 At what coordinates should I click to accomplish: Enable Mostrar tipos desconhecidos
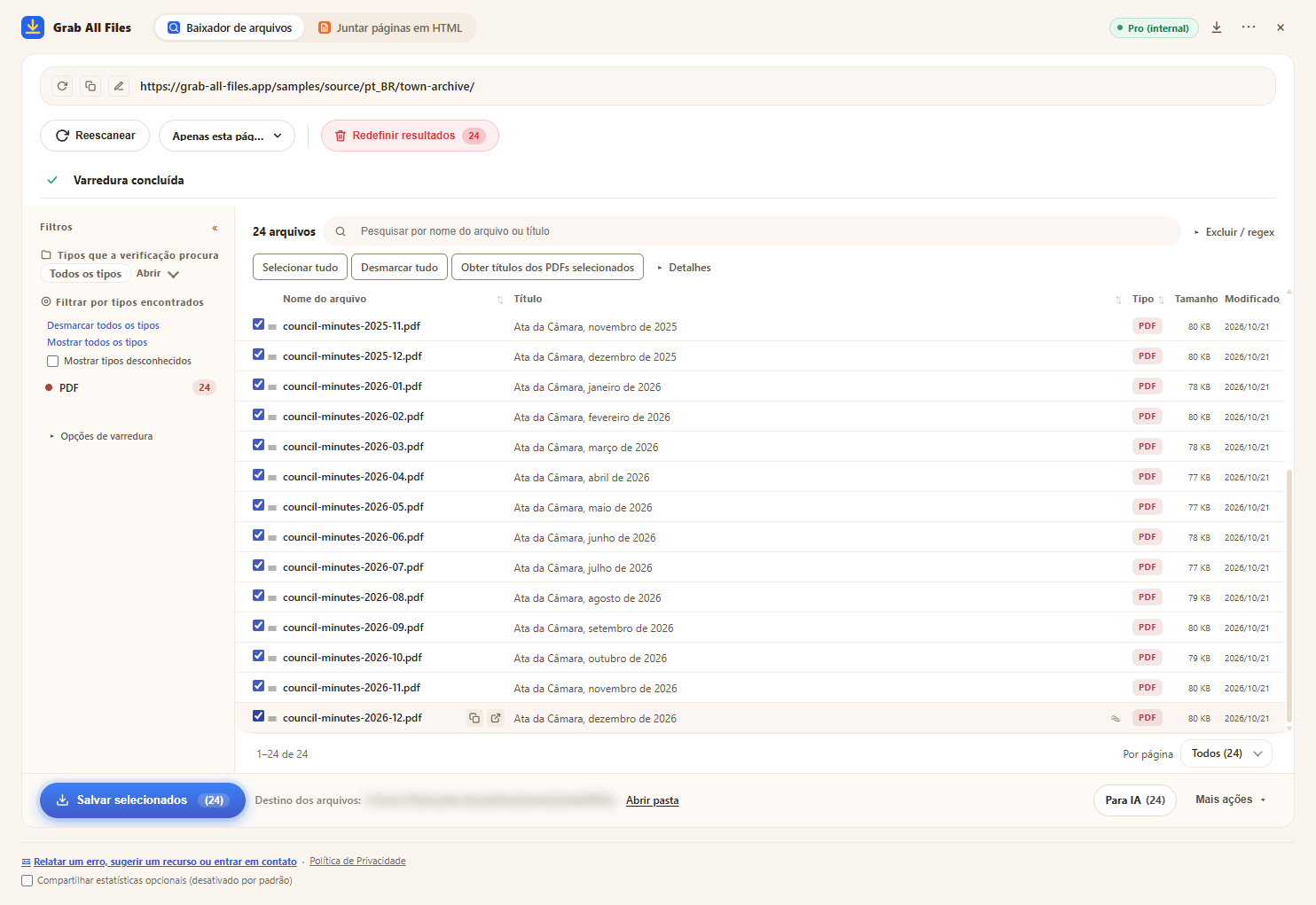(x=52, y=361)
